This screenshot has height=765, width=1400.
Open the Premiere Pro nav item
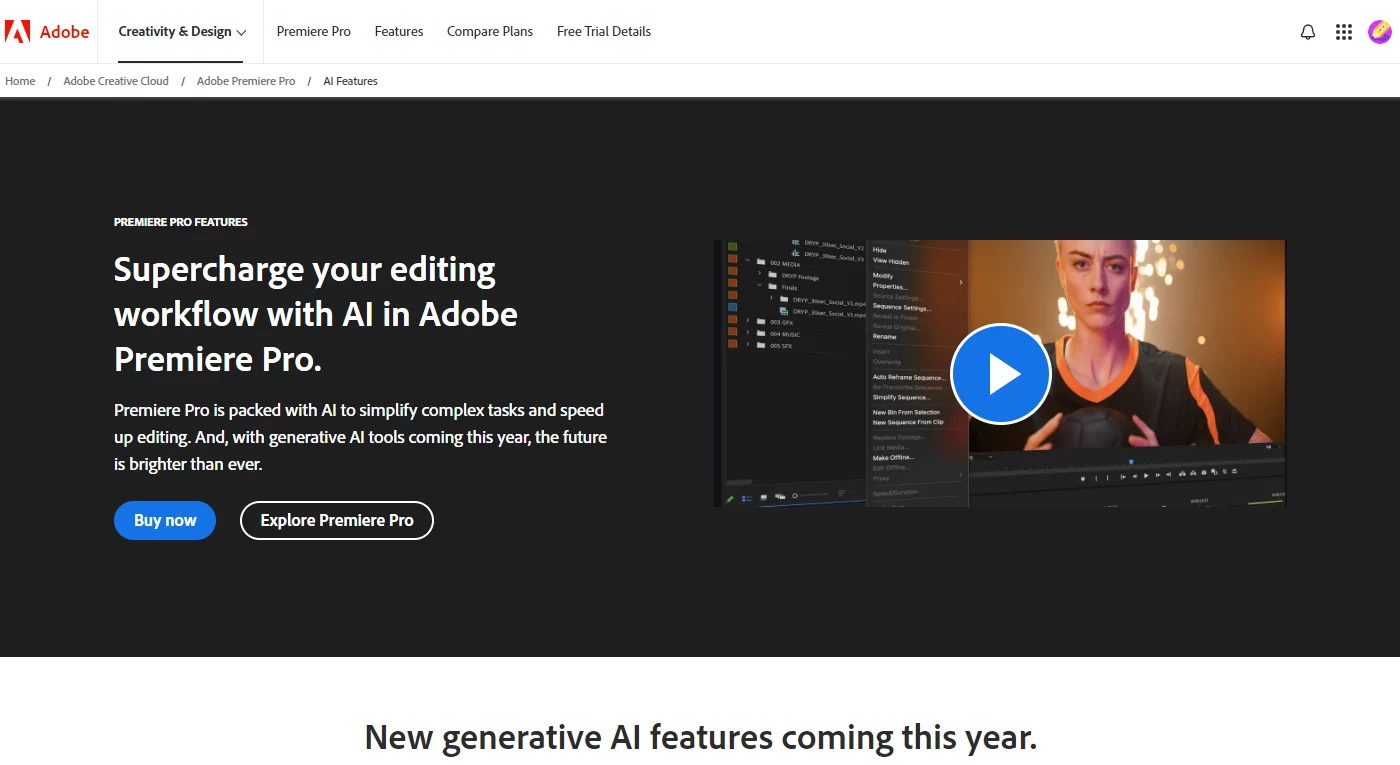point(314,32)
